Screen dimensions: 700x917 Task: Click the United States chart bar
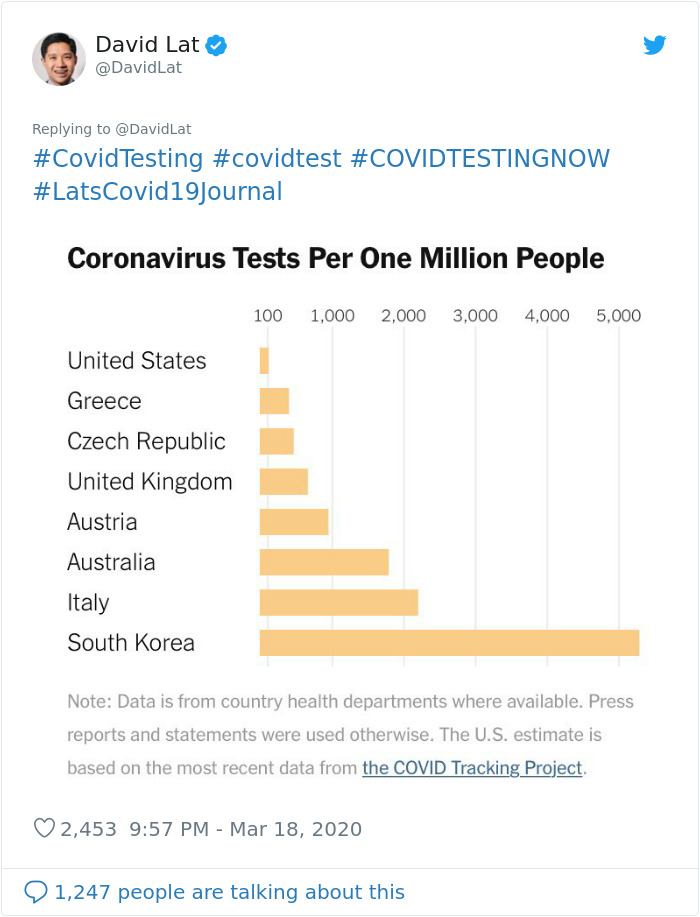click(x=263, y=359)
